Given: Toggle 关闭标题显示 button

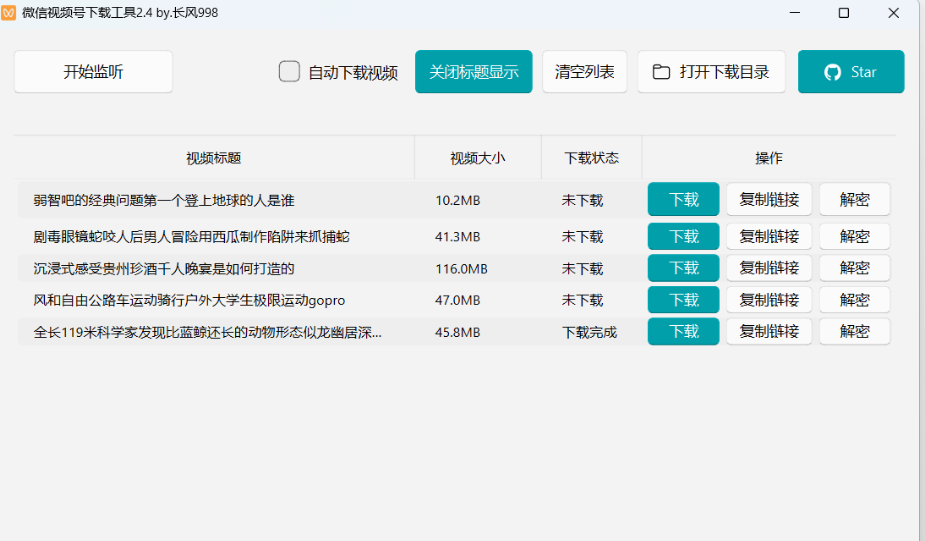Looking at the screenshot, I should [x=473, y=72].
